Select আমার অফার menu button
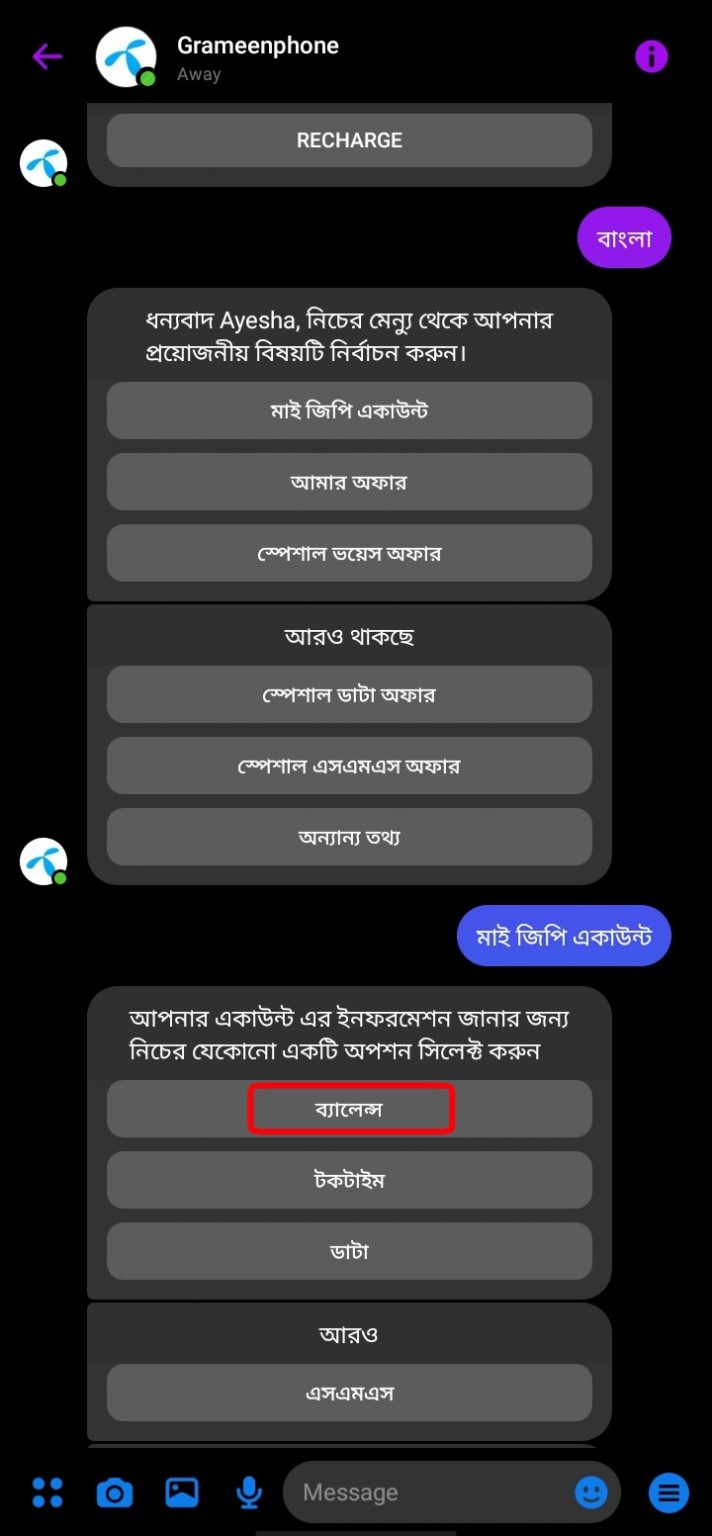 point(349,481)
